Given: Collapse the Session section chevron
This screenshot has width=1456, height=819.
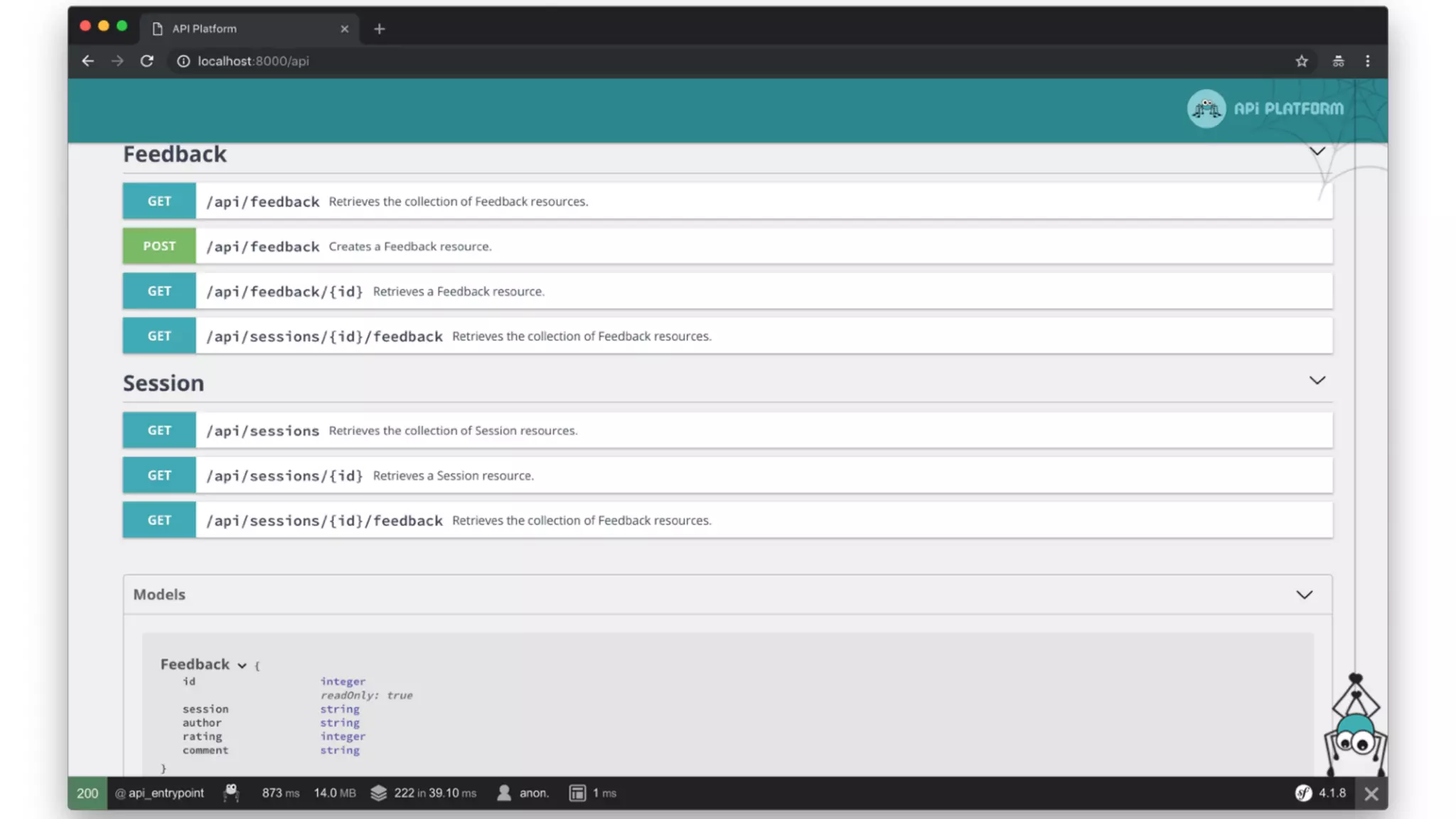Looking at the screenshot, I should coord(1317,380).
